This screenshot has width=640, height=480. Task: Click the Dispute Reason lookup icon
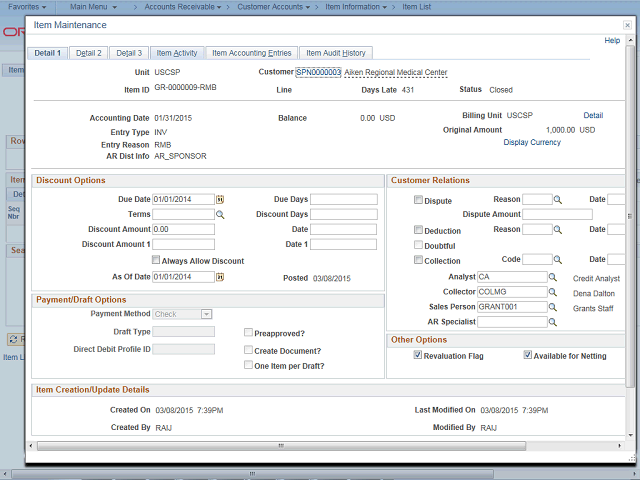[x=559, y=200]
